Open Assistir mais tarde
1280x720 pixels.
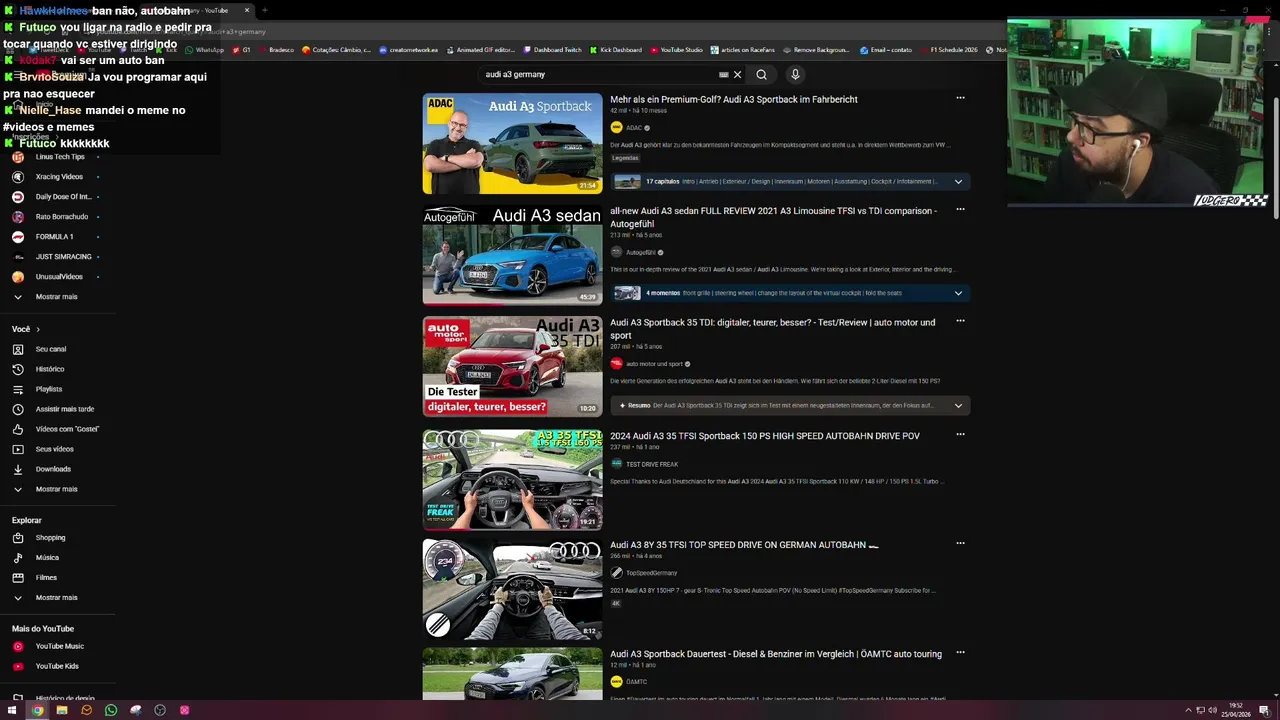click(65, 409)
